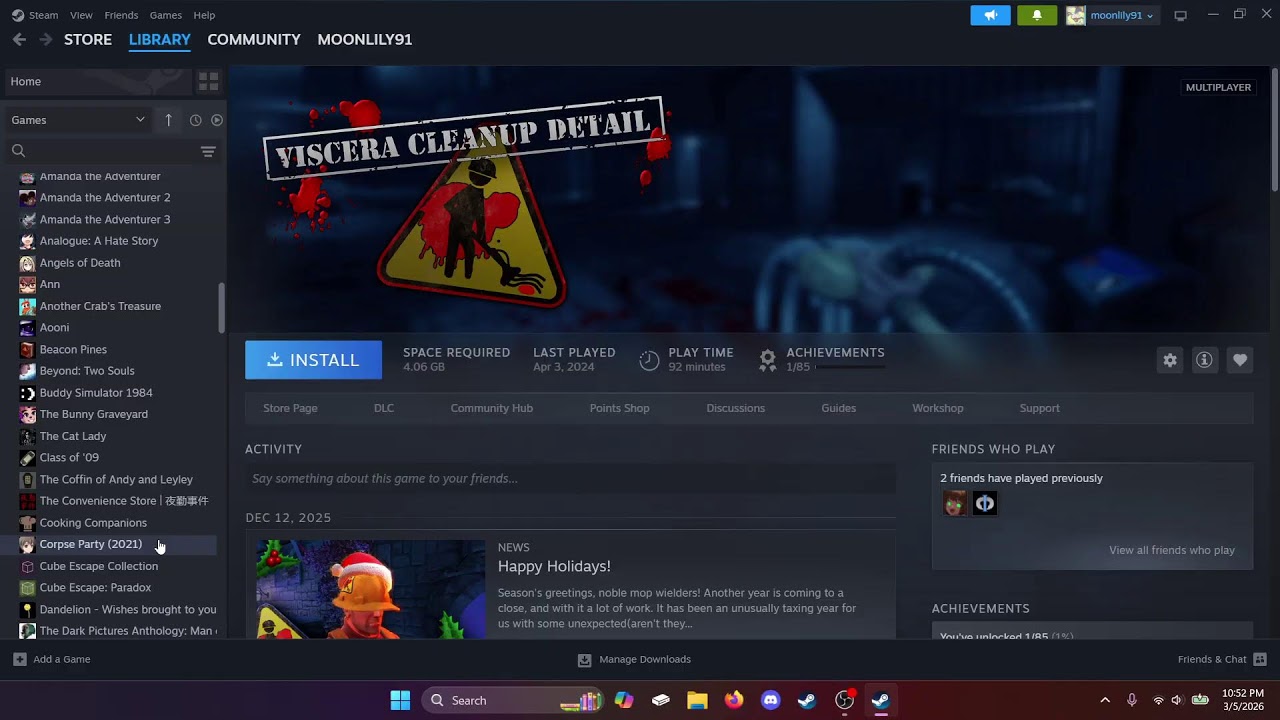This screenshot has width=1280, height=720.
Task: Open the Help menu
Action: [x=204, y=15]
